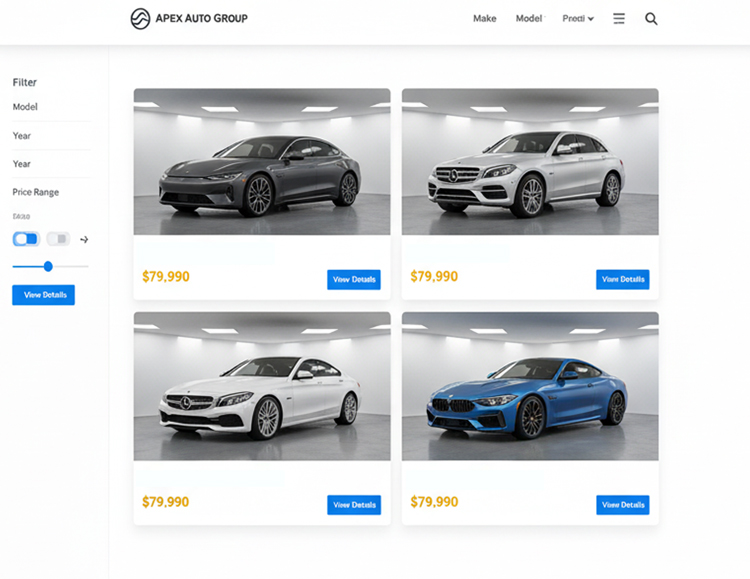Click the APEX AUTO GROUP brand name
The image size is (750, 579).
(201, 19)
